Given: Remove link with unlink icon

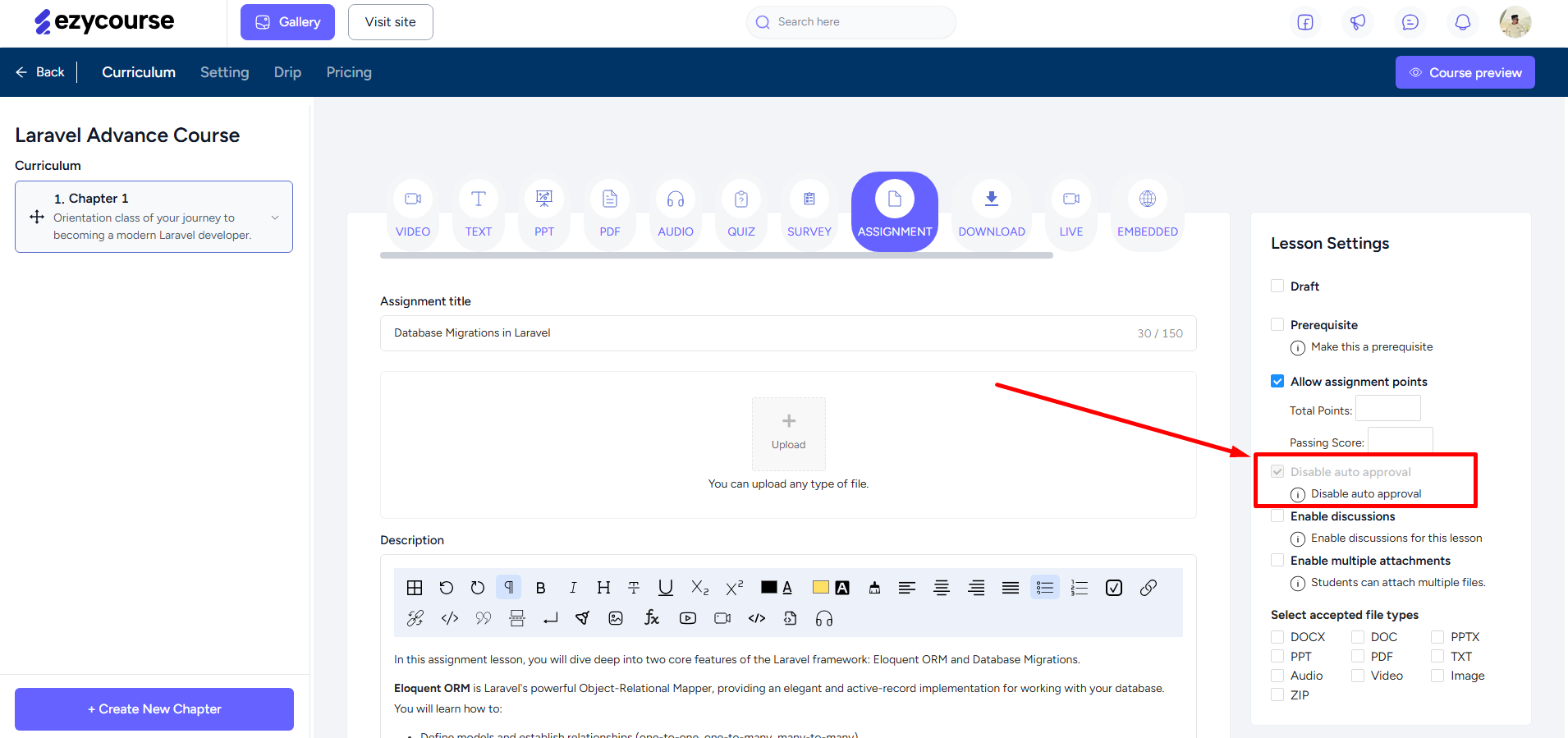Looking at the screenshot, I should pos(415,618).
